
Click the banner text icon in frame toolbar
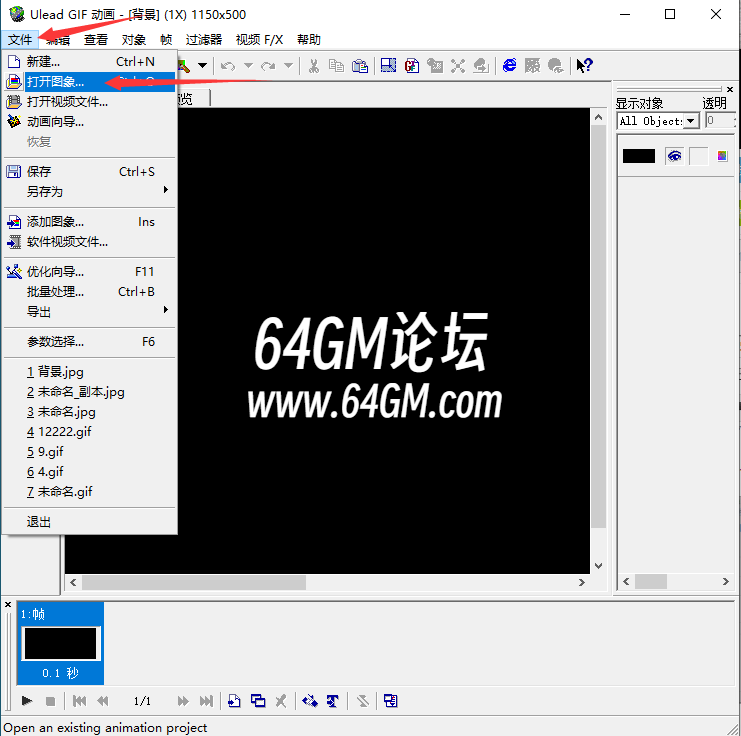click(333, 701)
